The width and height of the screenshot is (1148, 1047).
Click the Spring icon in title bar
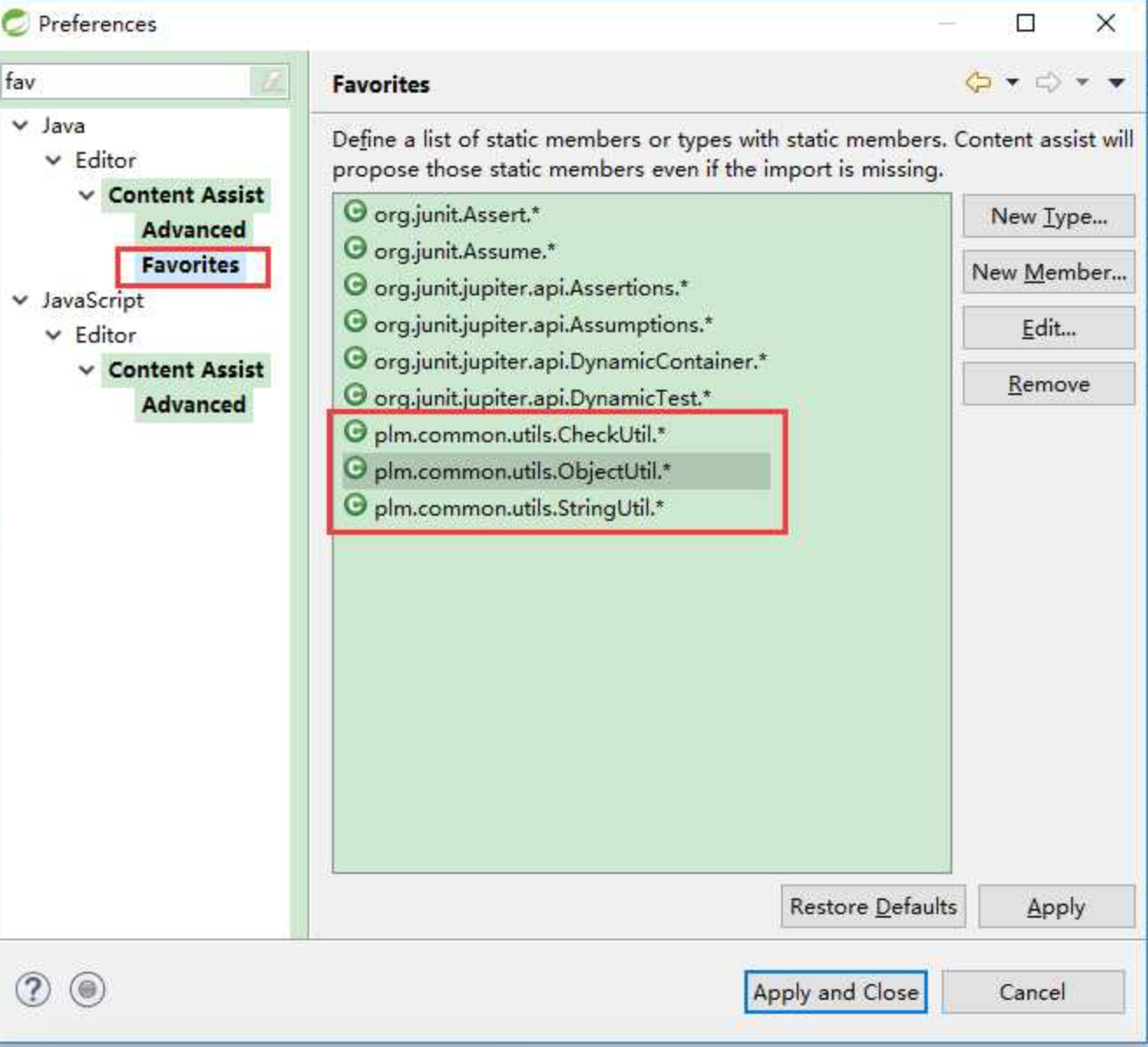16,23
